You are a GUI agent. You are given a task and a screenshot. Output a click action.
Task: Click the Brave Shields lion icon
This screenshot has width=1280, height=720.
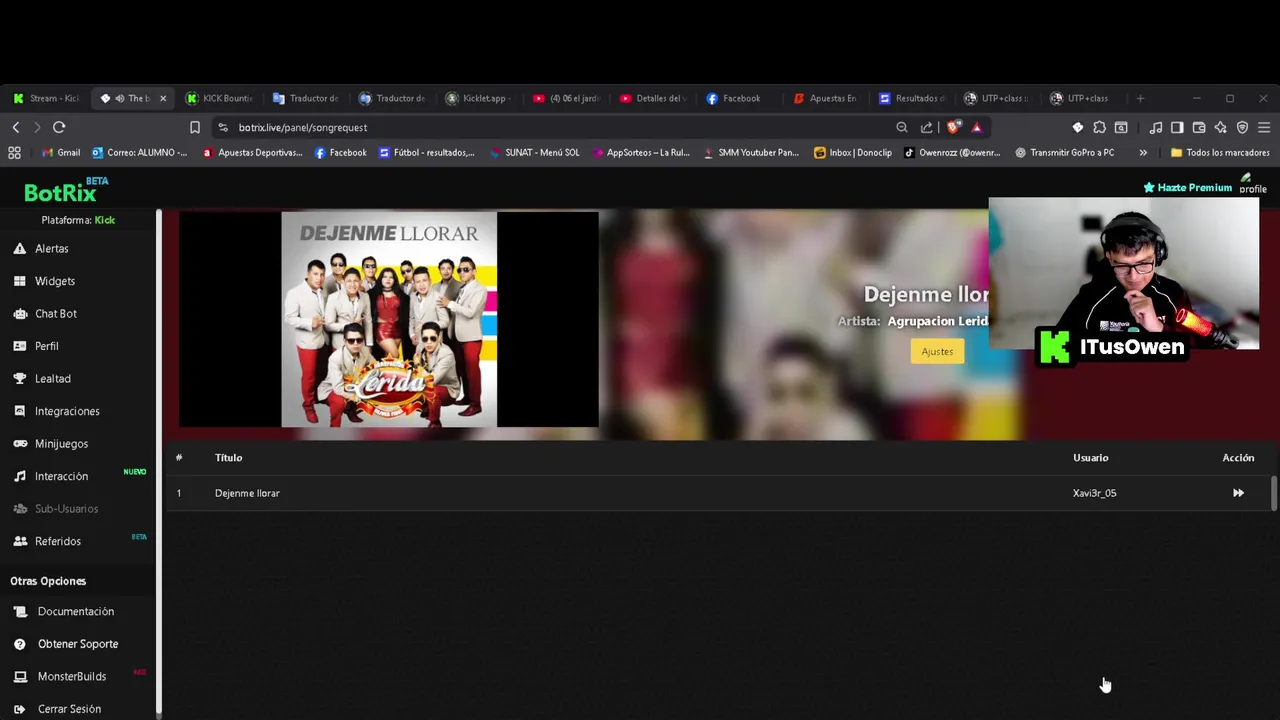click(x=953, y=127)
